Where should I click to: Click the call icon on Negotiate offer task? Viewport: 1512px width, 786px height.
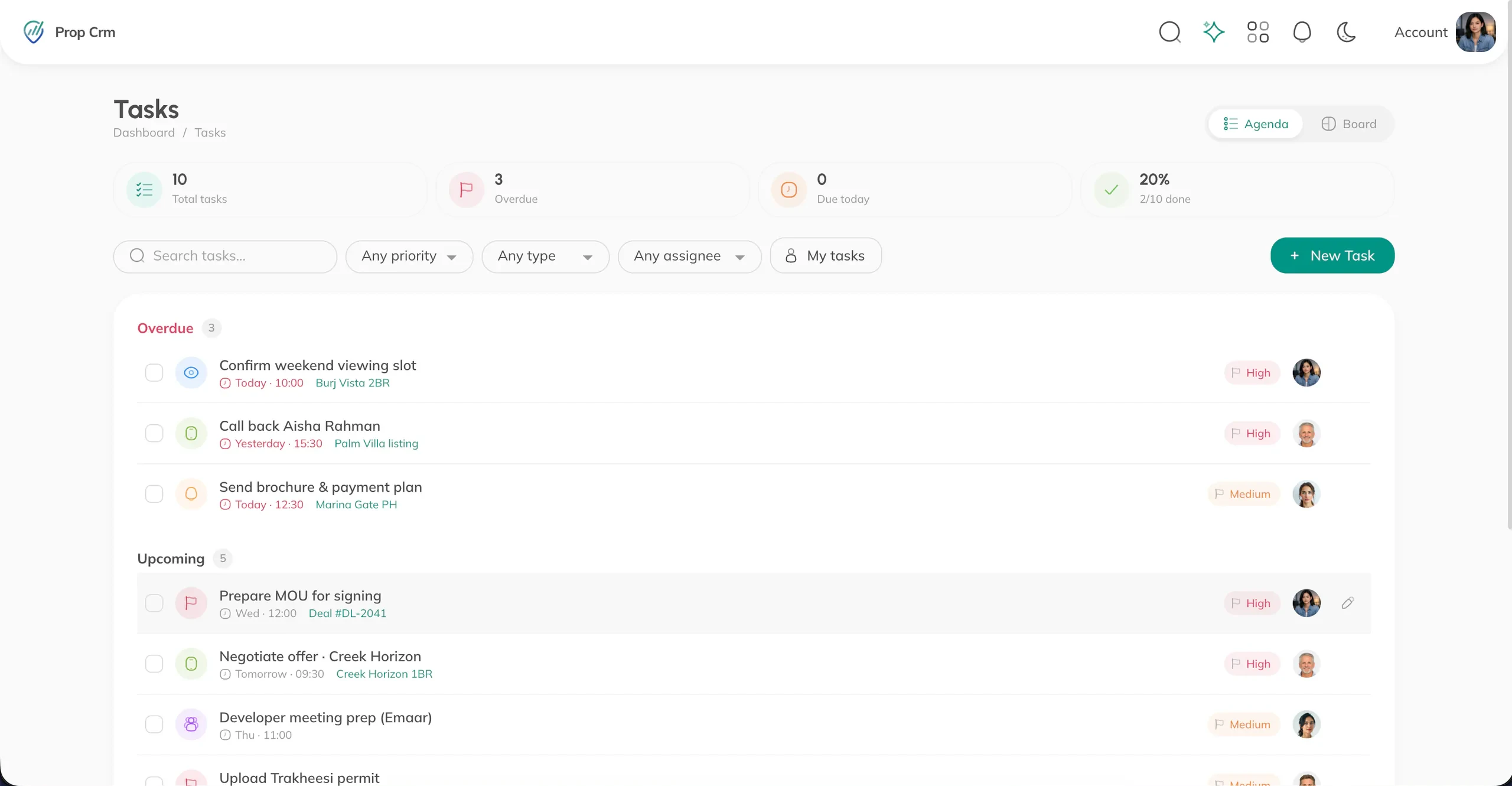191,664
